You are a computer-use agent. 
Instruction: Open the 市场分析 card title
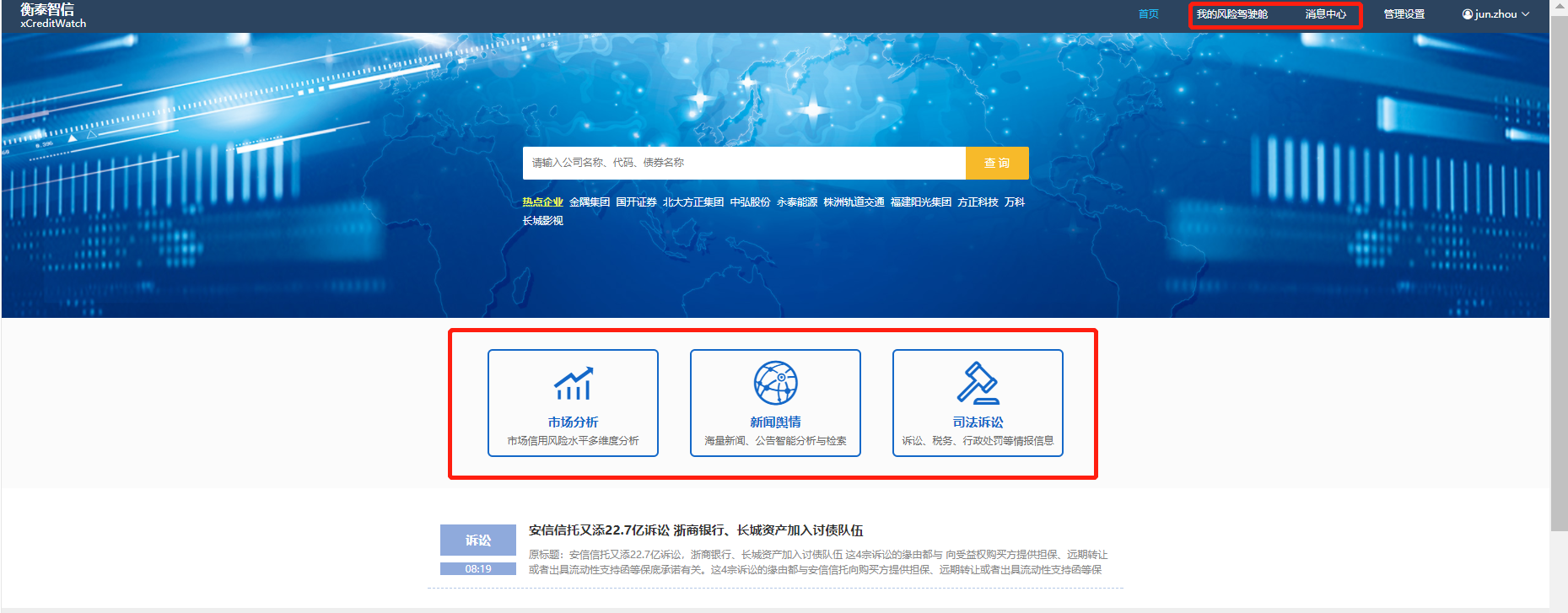573,422
